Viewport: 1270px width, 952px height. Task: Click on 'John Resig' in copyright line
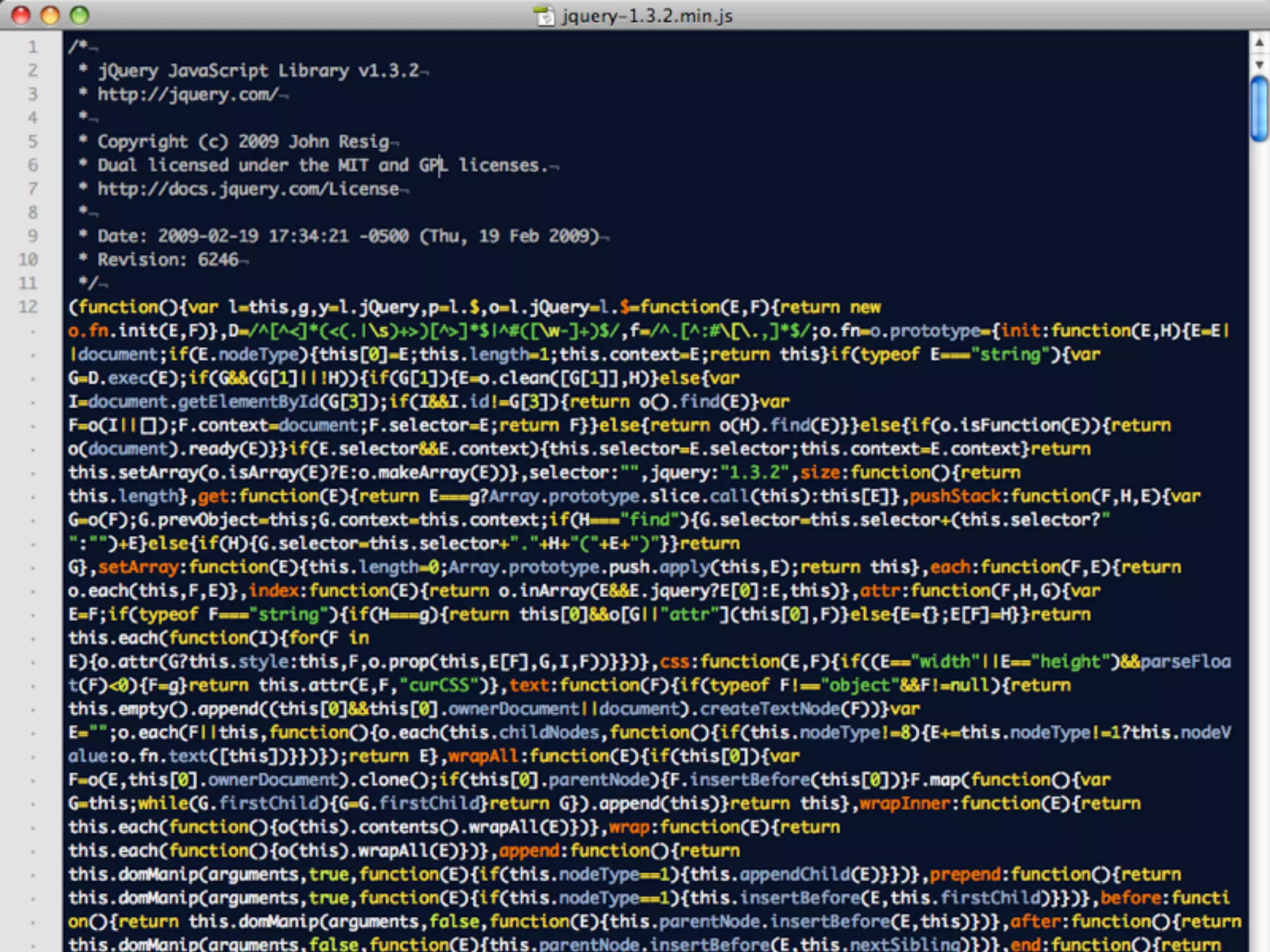[x=339, y=142]
